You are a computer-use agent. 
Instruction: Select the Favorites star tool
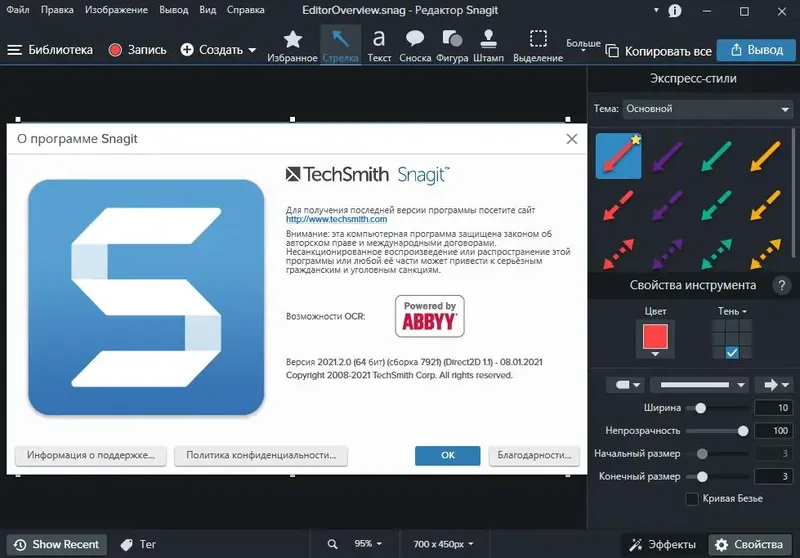tap(292, 46)
